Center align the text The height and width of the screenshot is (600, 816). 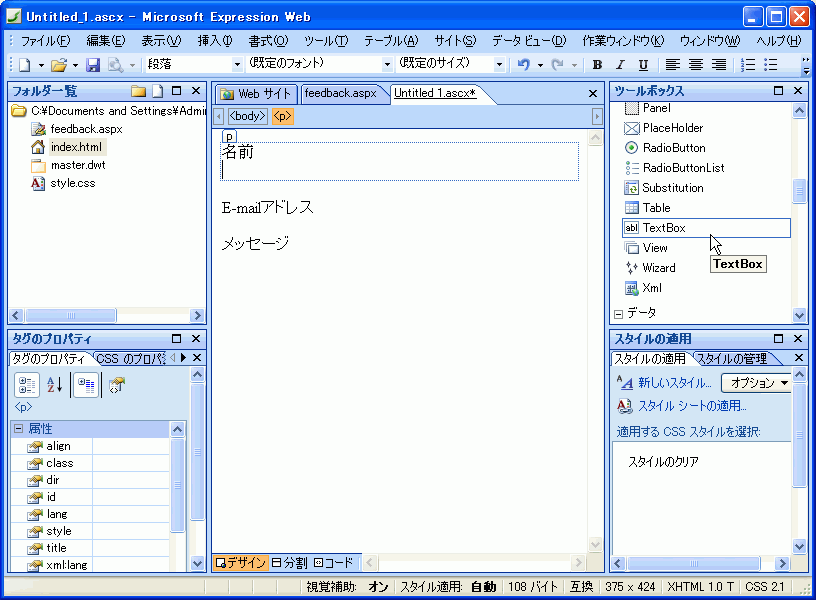tap(696, 65)
